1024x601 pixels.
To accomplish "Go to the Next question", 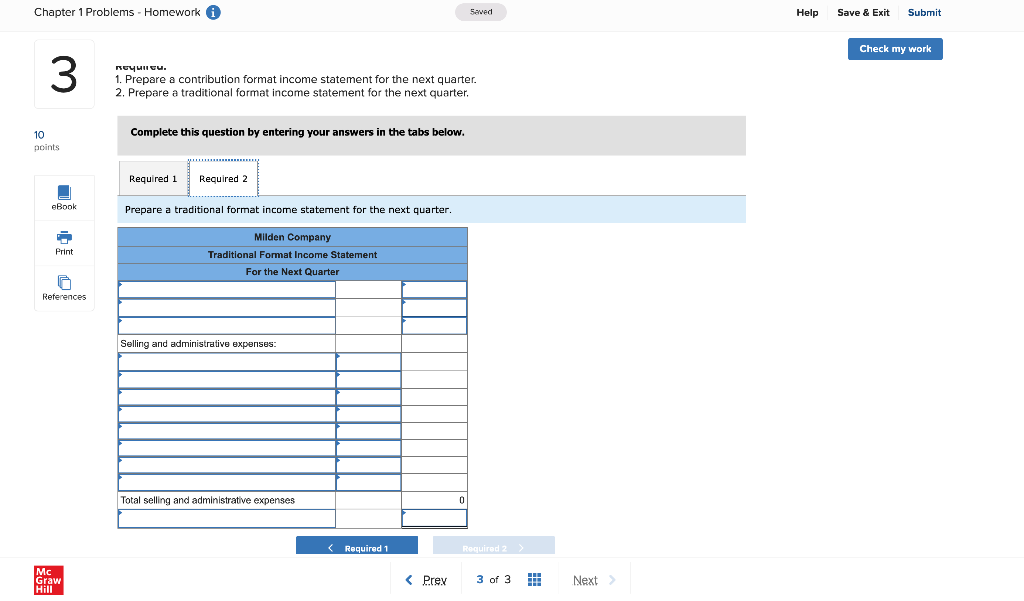I will click(594, 580).
